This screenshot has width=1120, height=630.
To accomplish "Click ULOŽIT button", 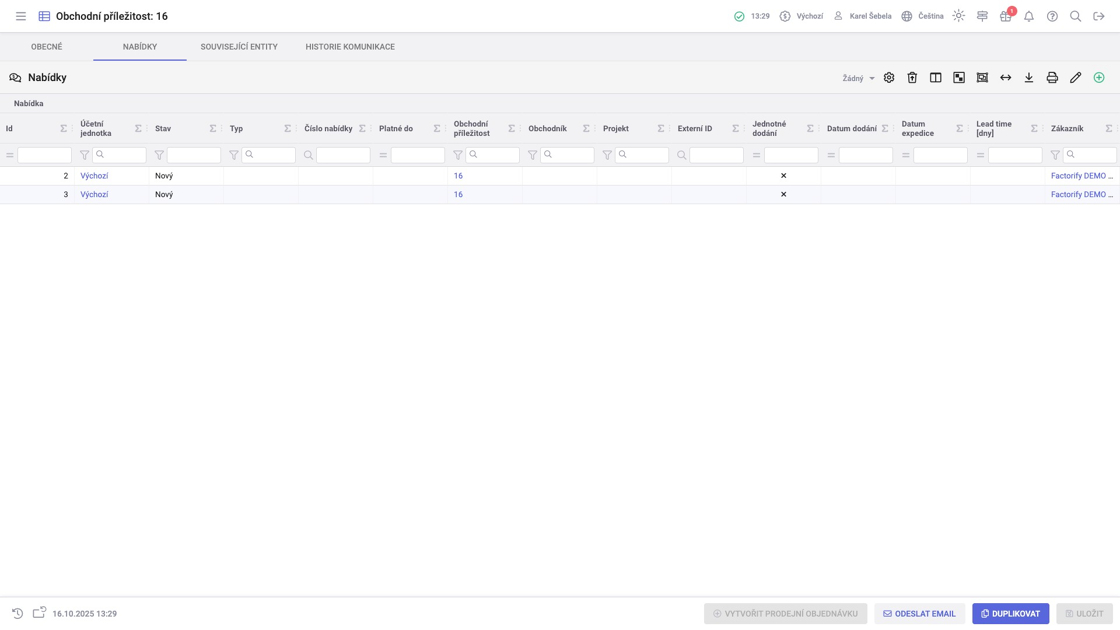I will [x=1084, y=614].
